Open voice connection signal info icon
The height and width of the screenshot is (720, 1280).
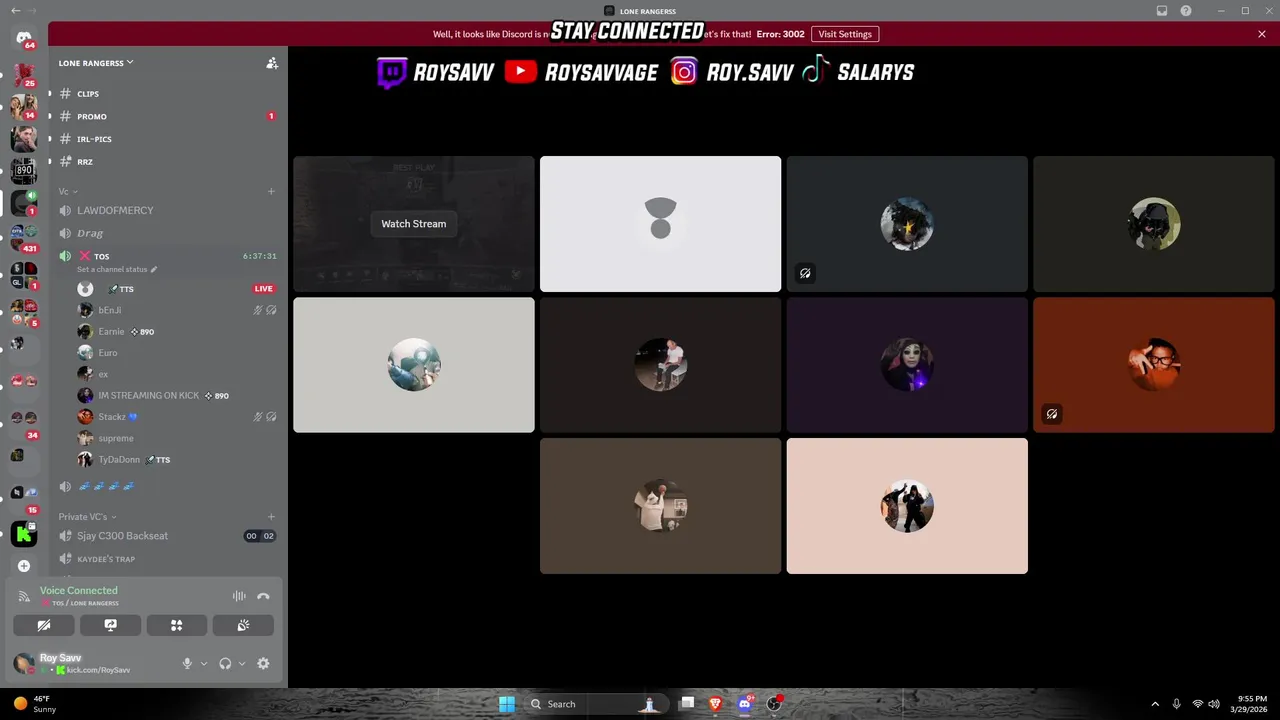point(24,596)
